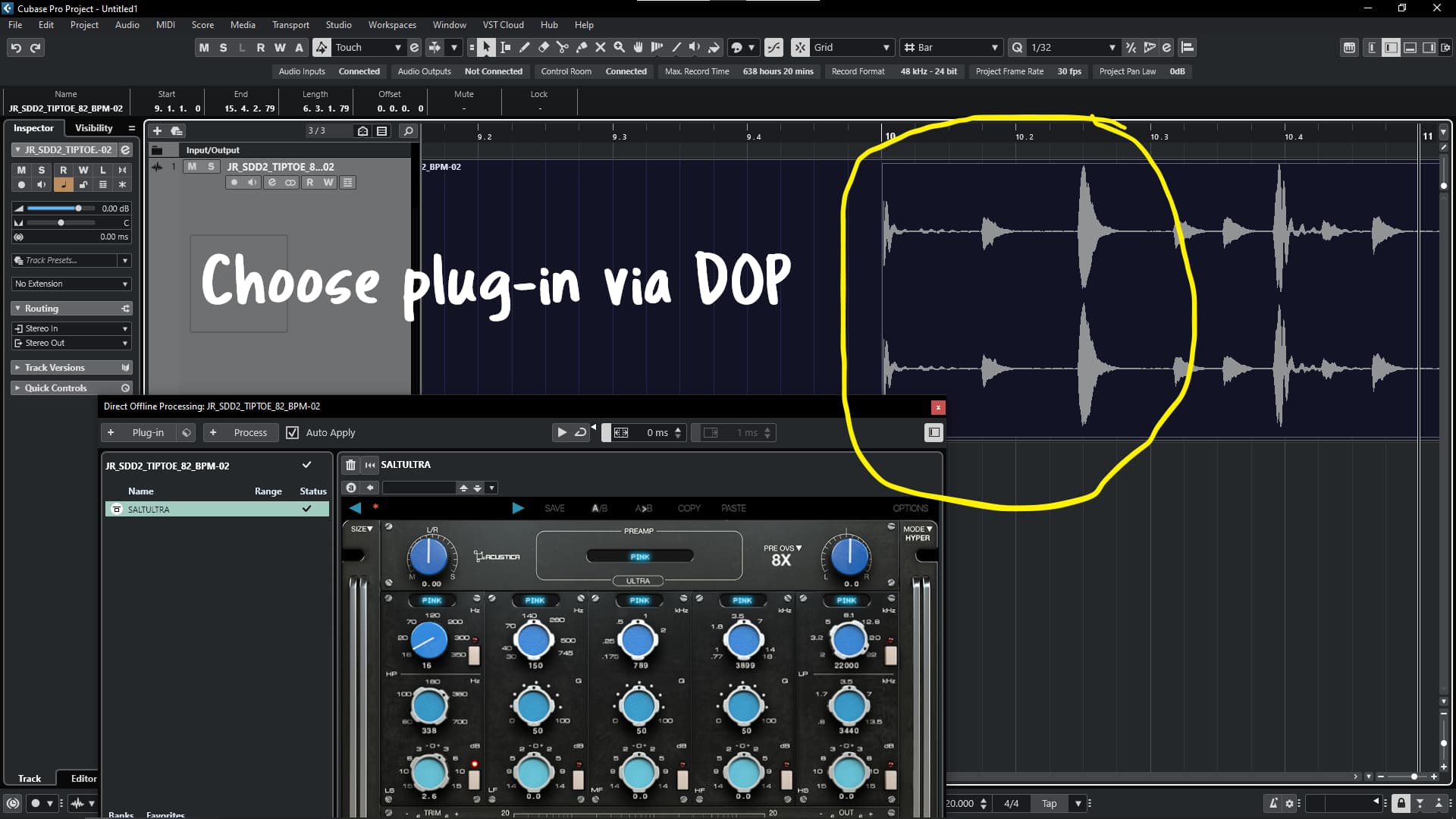
Task: Click the undo arrow icon
Action: click(x=16, y=48)
